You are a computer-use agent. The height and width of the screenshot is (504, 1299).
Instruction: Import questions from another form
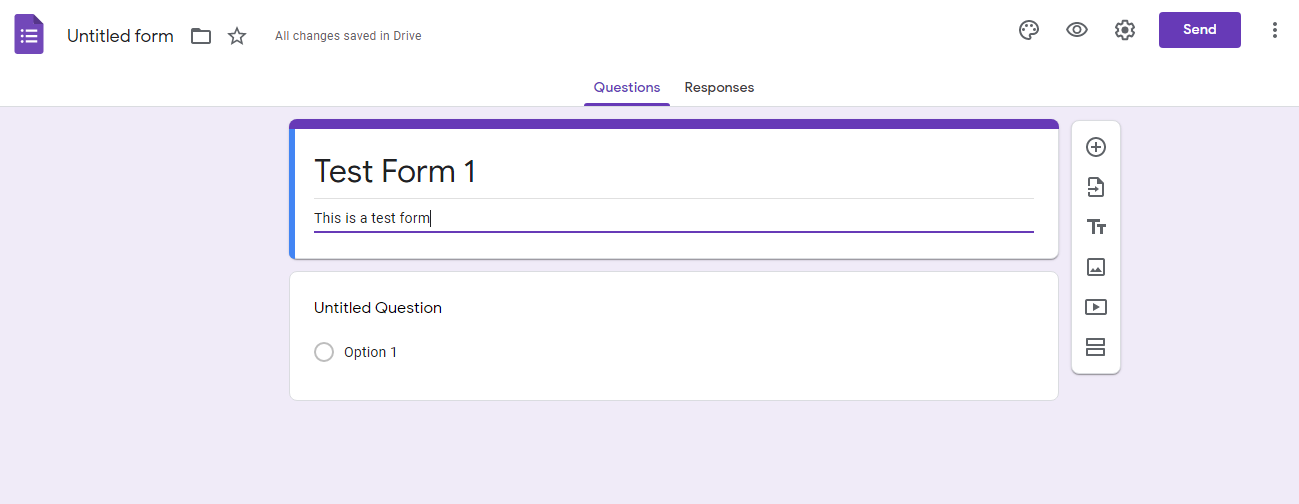[1096, 187]
